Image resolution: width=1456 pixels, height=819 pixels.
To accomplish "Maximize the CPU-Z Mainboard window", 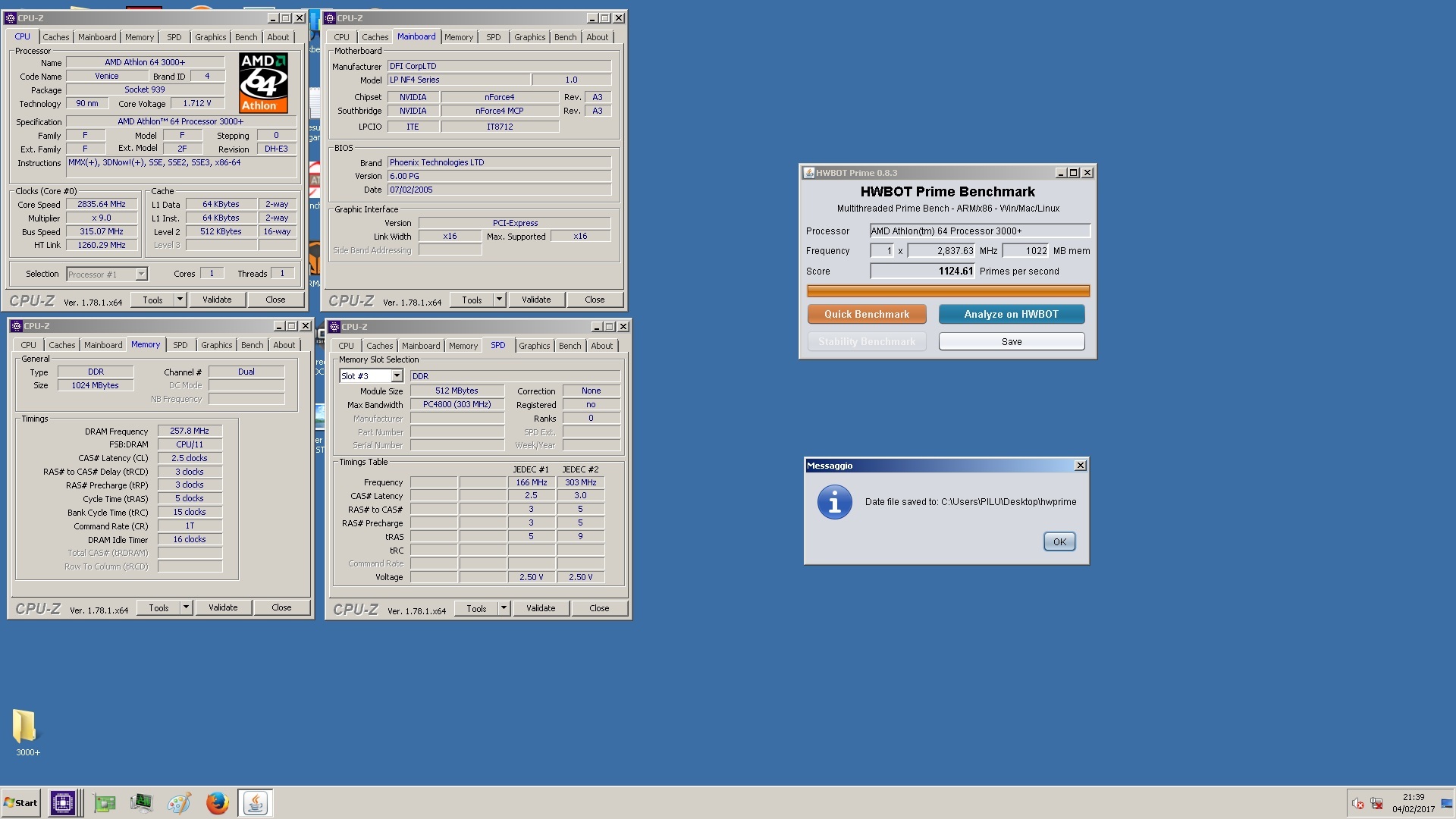I will pos(605,17).
